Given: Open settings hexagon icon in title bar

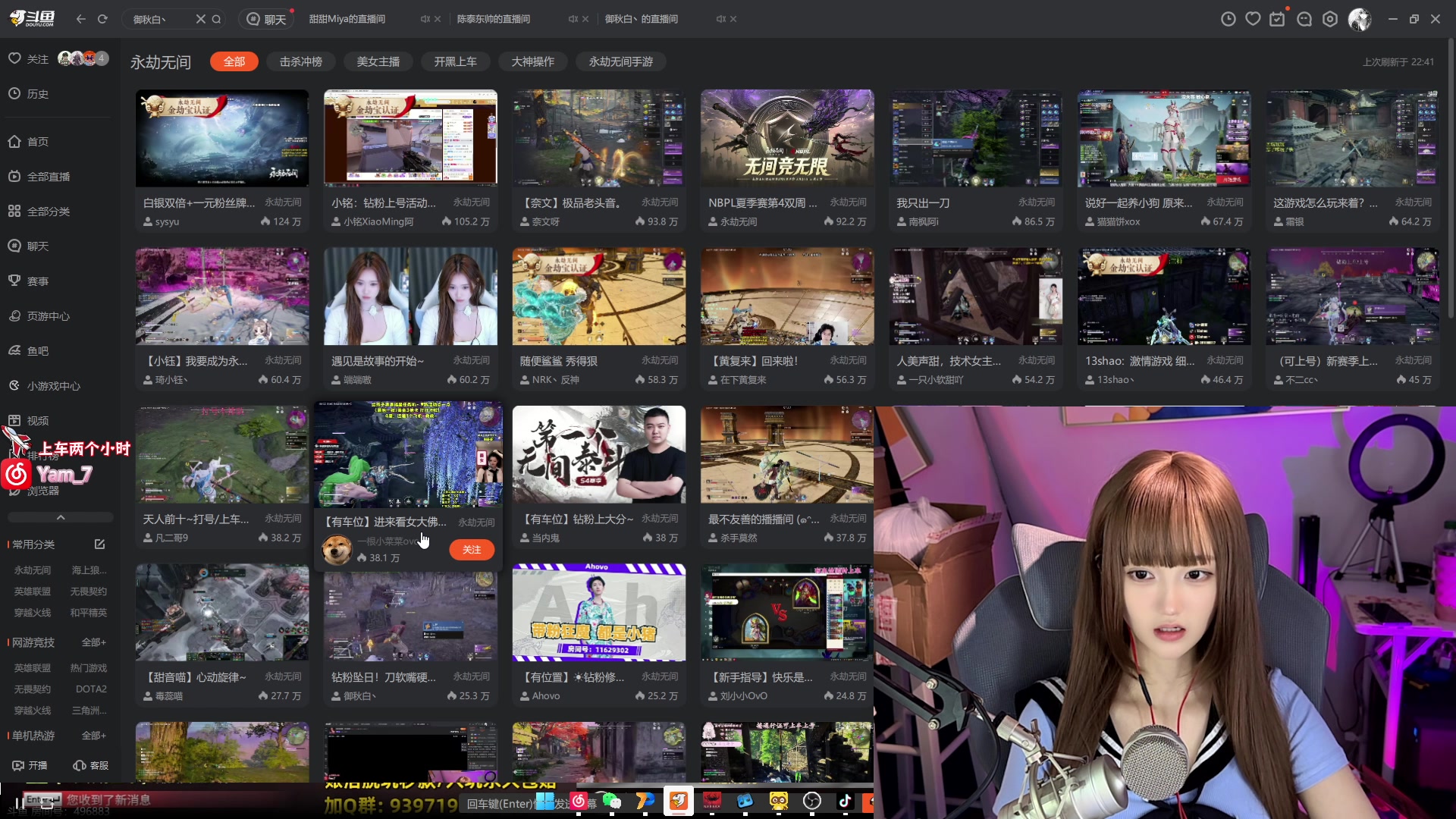Looking at the screenshot, I should coord(1330,19).
